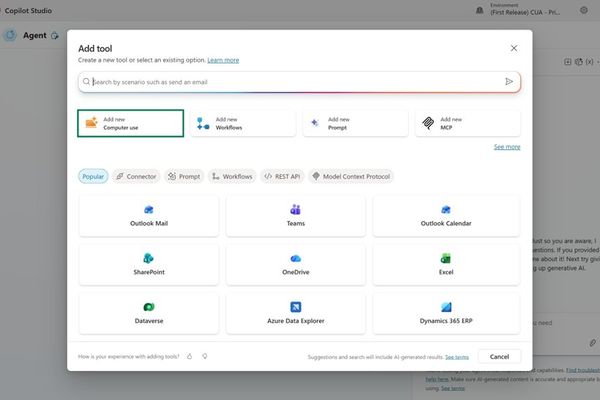
Task: Switch to Model Context Protocol tab
Action: (351, 176)
